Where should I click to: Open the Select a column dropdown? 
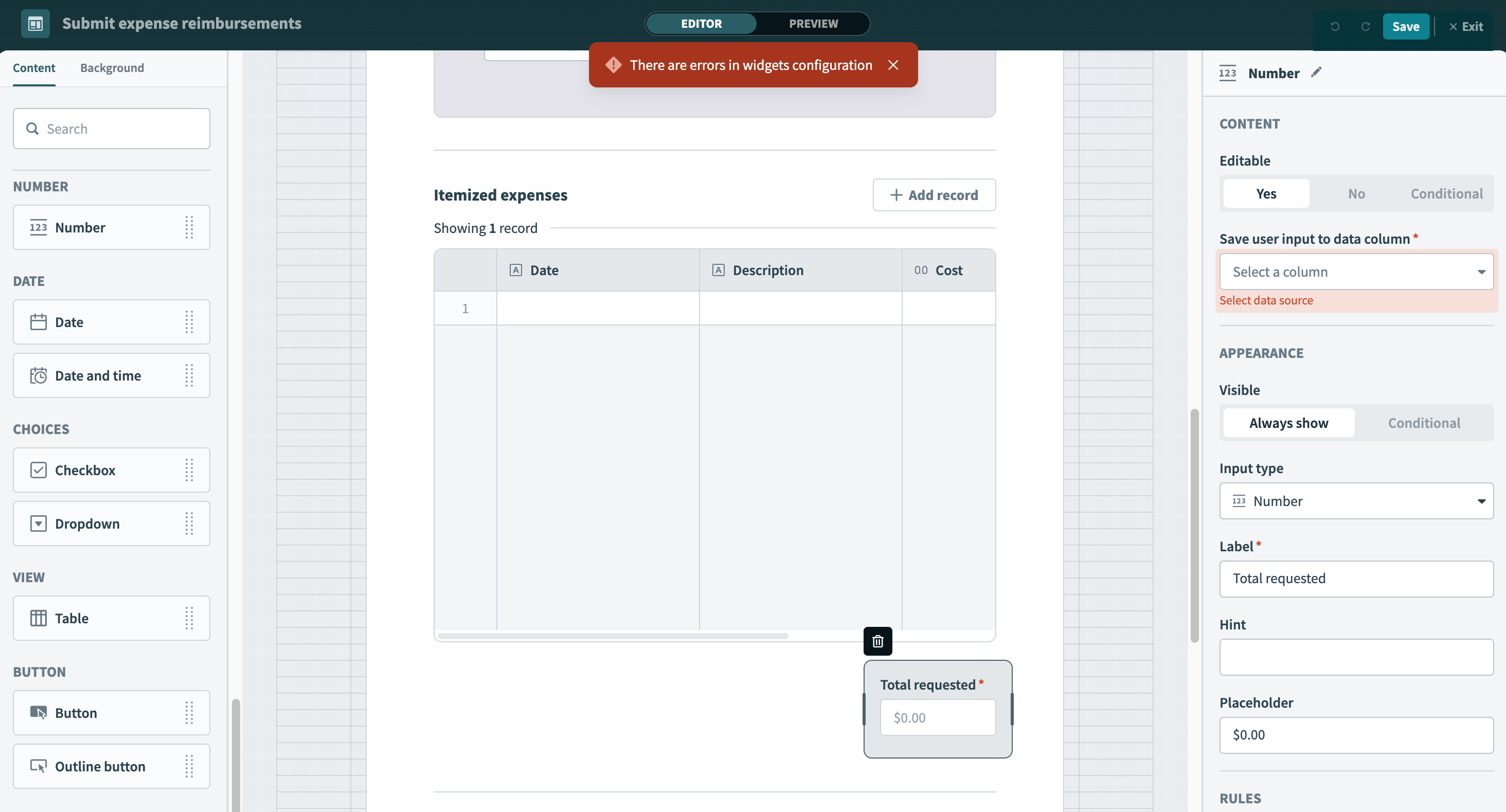pyautogui.click(x=1356, y=272)
